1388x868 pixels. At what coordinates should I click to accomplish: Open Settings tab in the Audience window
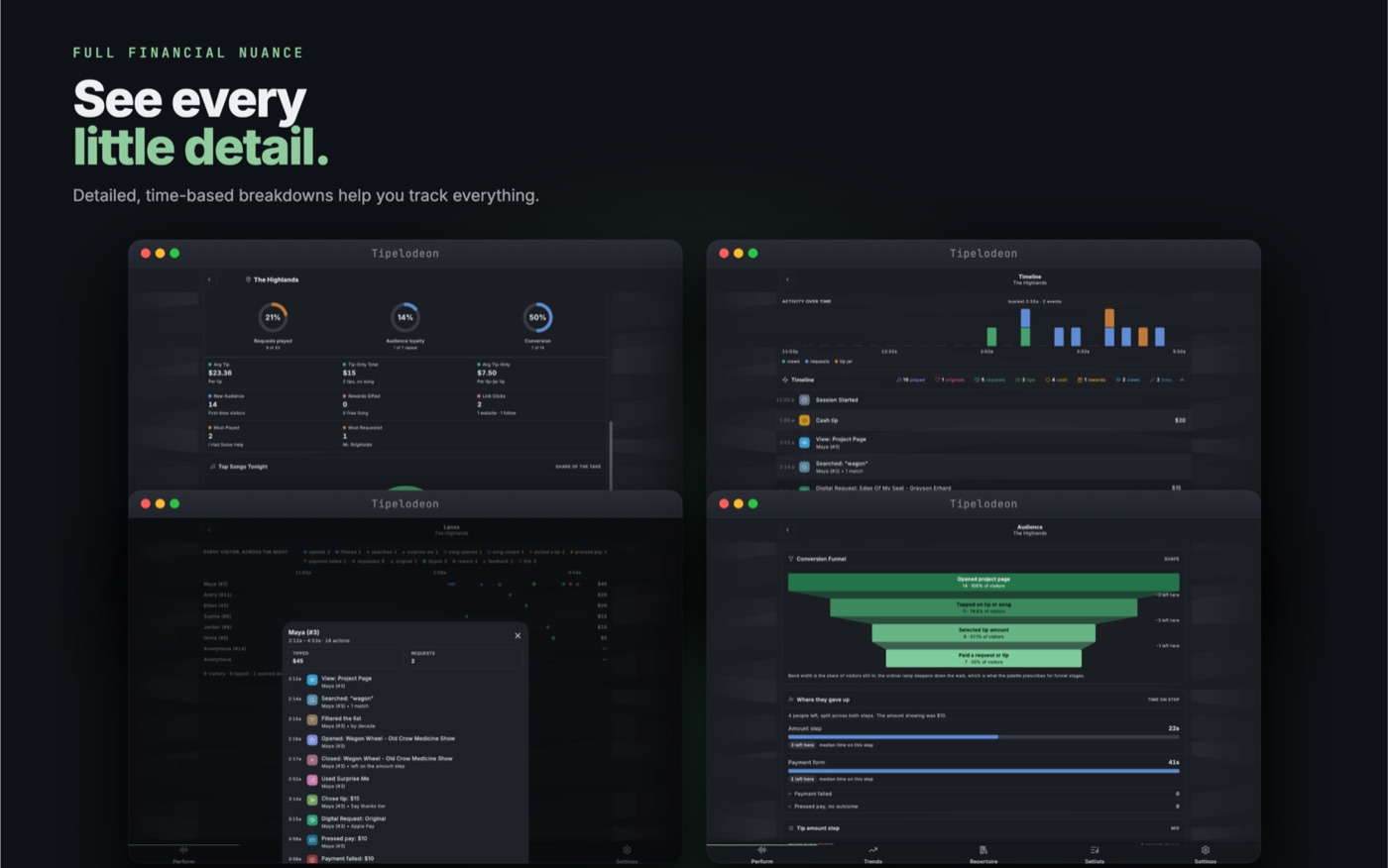point(1206,854)
